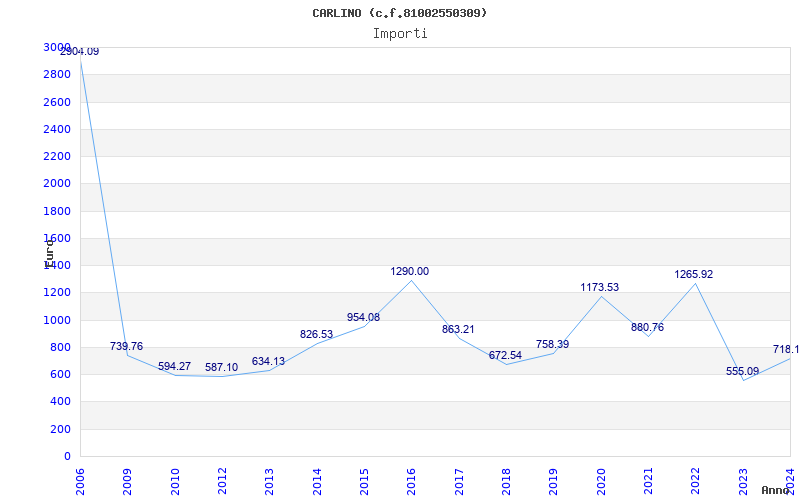Image resolution: width=800 pixels, height=500 pixels.
Task: Click data label 634.13
Action: 268,361
